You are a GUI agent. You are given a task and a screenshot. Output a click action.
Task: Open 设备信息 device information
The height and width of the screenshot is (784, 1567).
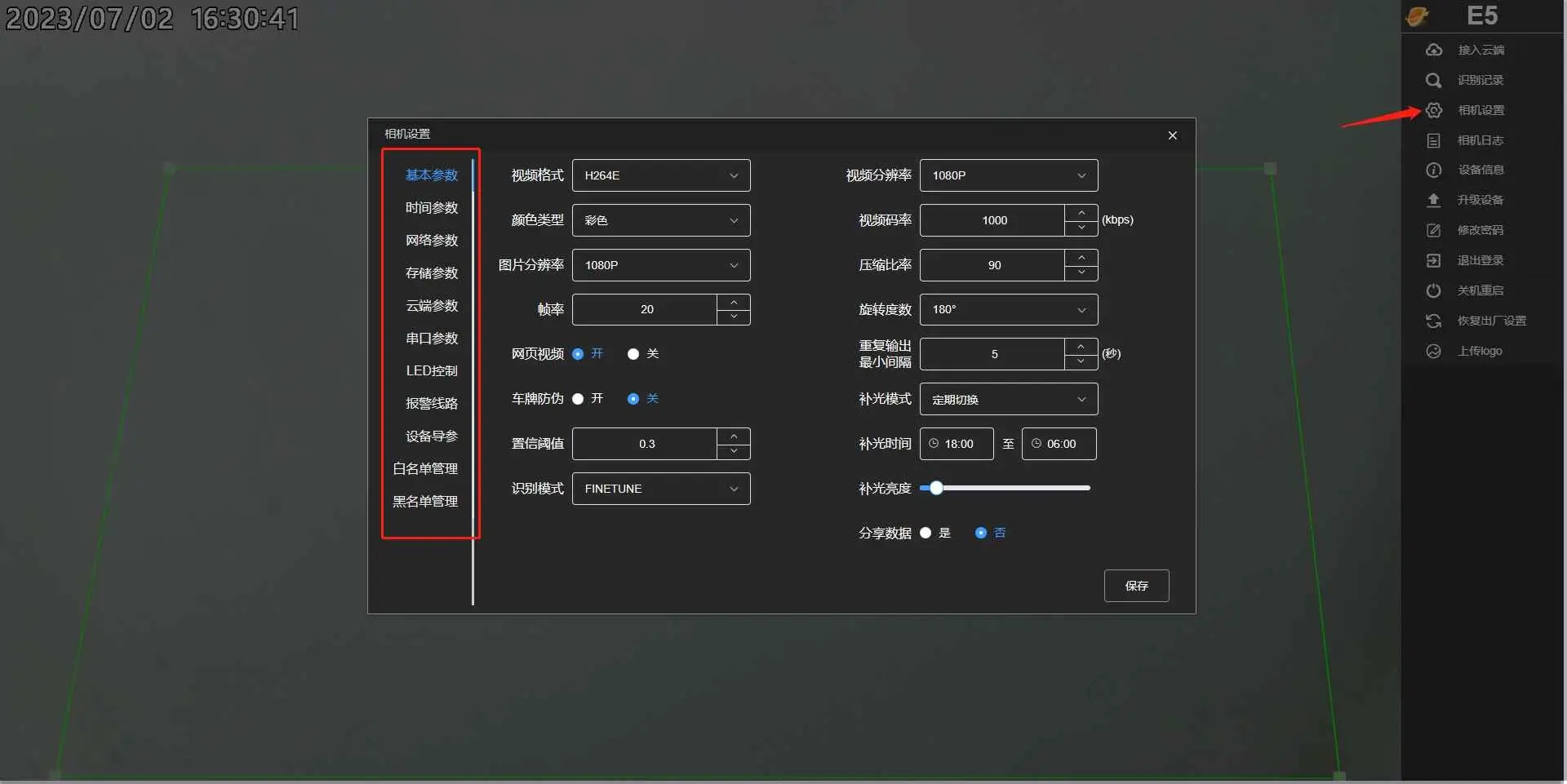pos(1481,170)
